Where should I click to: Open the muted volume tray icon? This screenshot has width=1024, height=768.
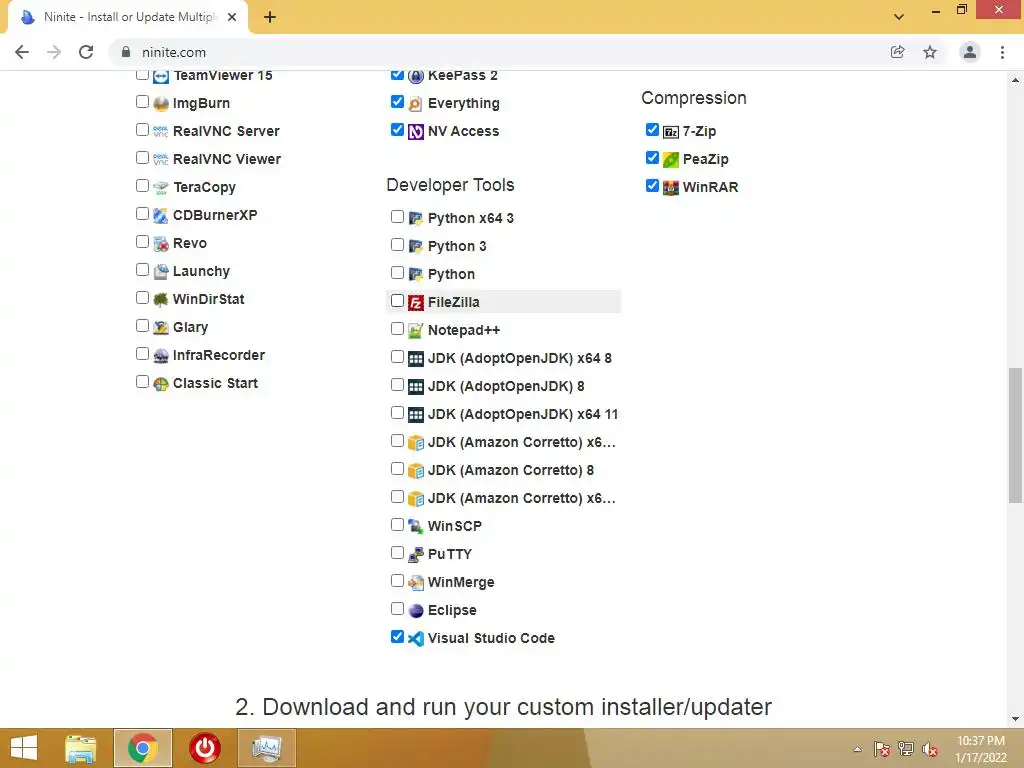tap(929, 749)
